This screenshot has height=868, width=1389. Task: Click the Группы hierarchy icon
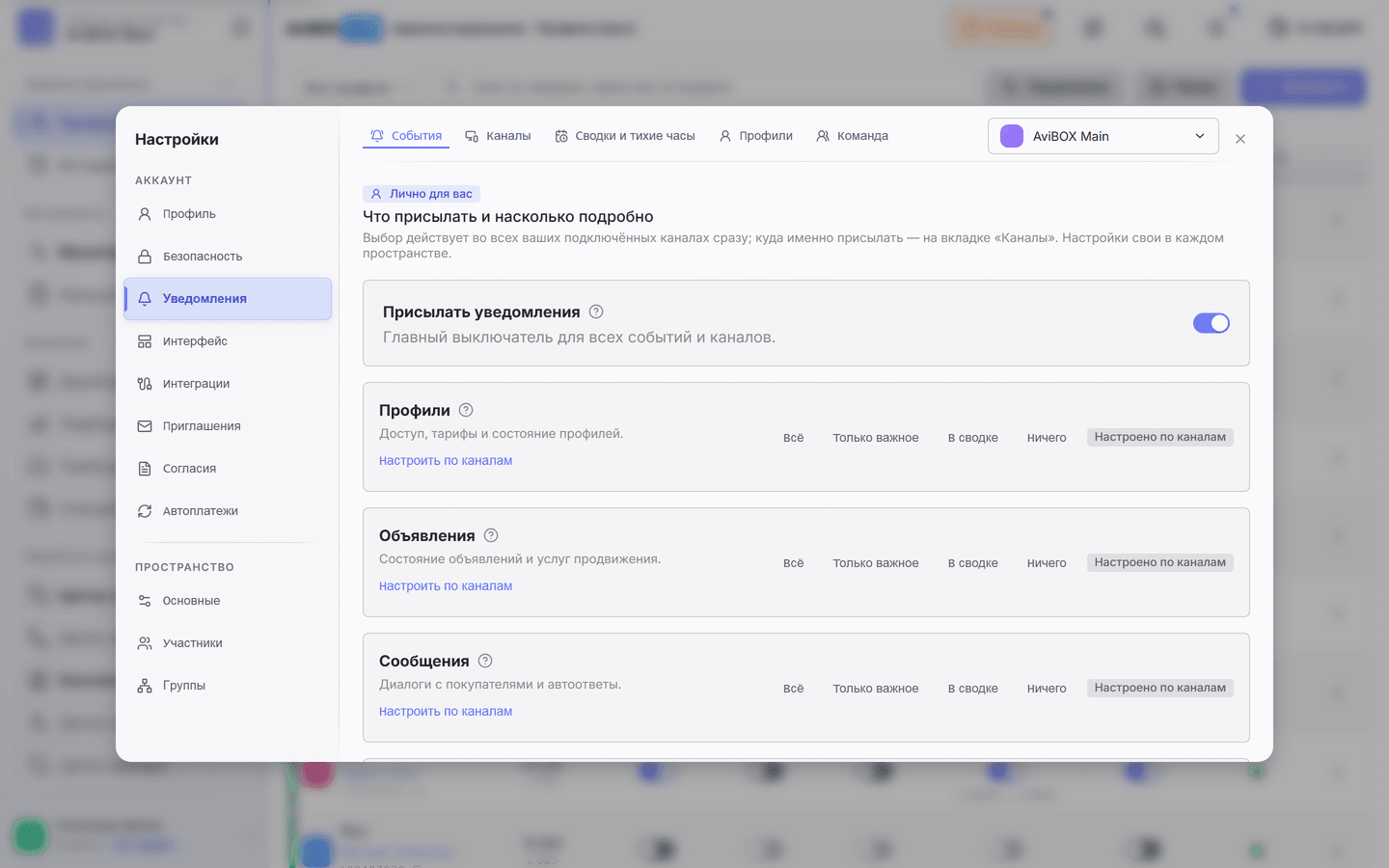pyautogui.click(x=145, y=686)
